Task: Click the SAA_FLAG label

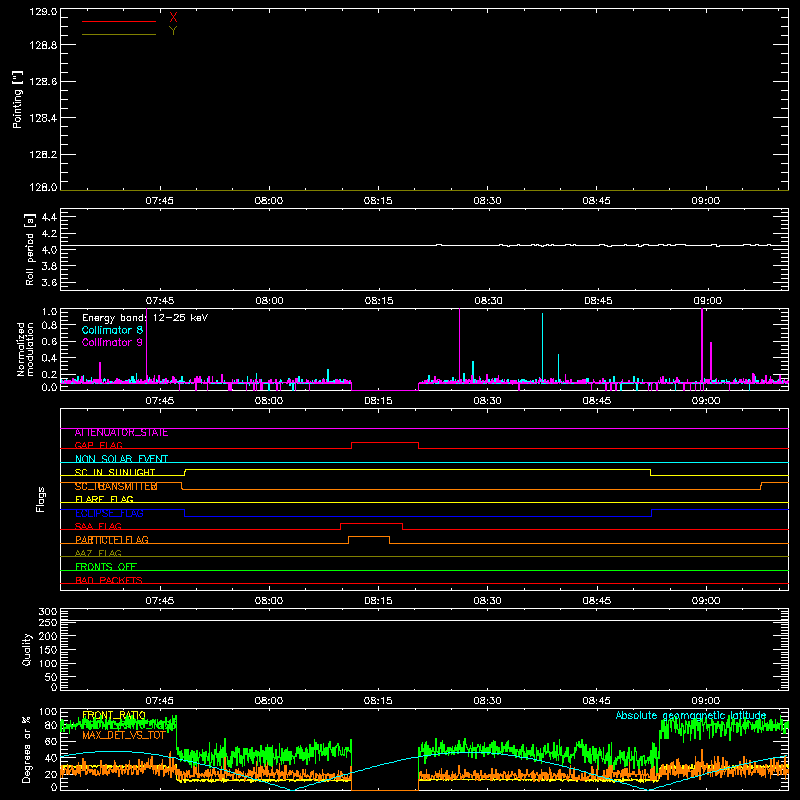Action: tap(98, 527)
